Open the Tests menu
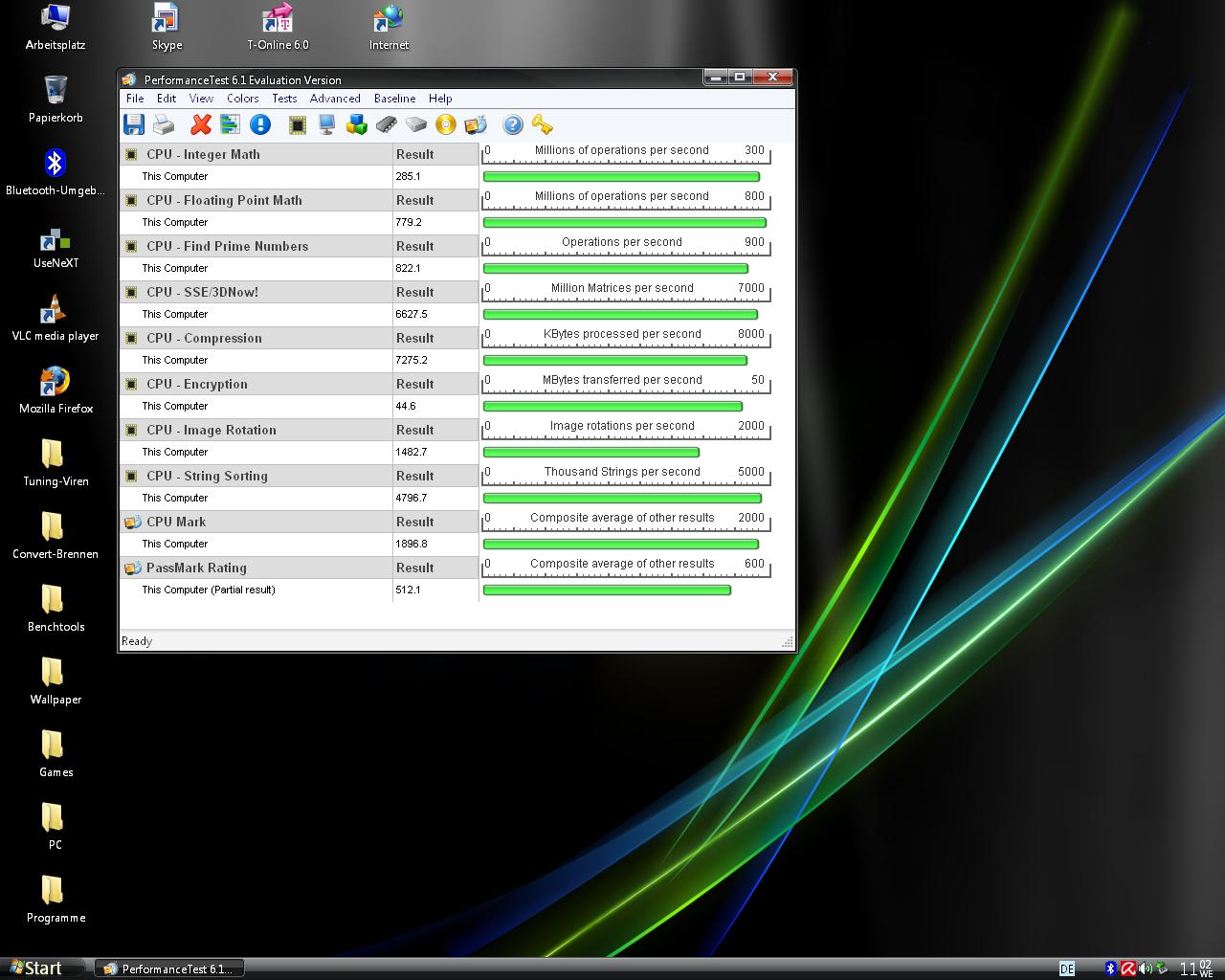 pyautogui.click(x=284, y=99)
